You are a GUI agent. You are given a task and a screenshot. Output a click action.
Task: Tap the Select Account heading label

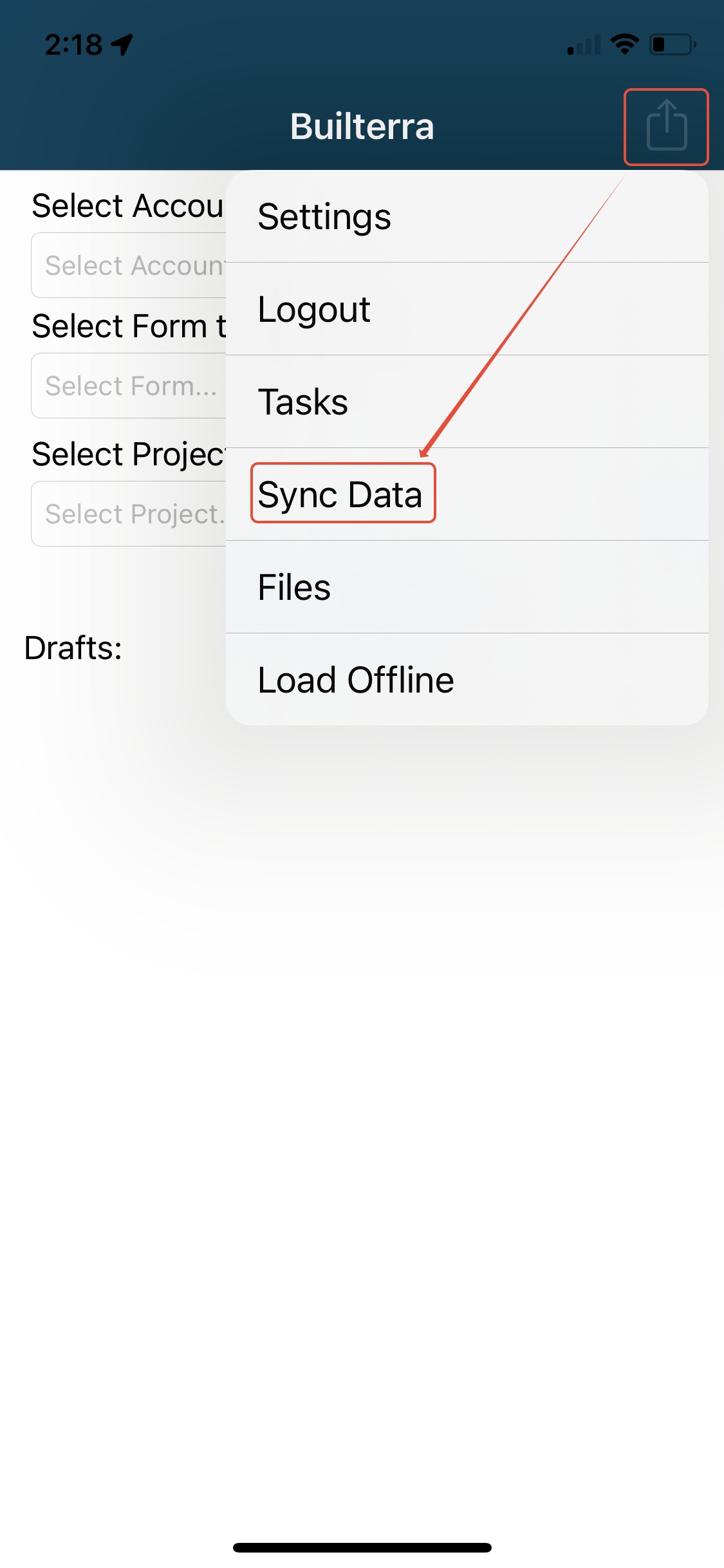point(128,206)
